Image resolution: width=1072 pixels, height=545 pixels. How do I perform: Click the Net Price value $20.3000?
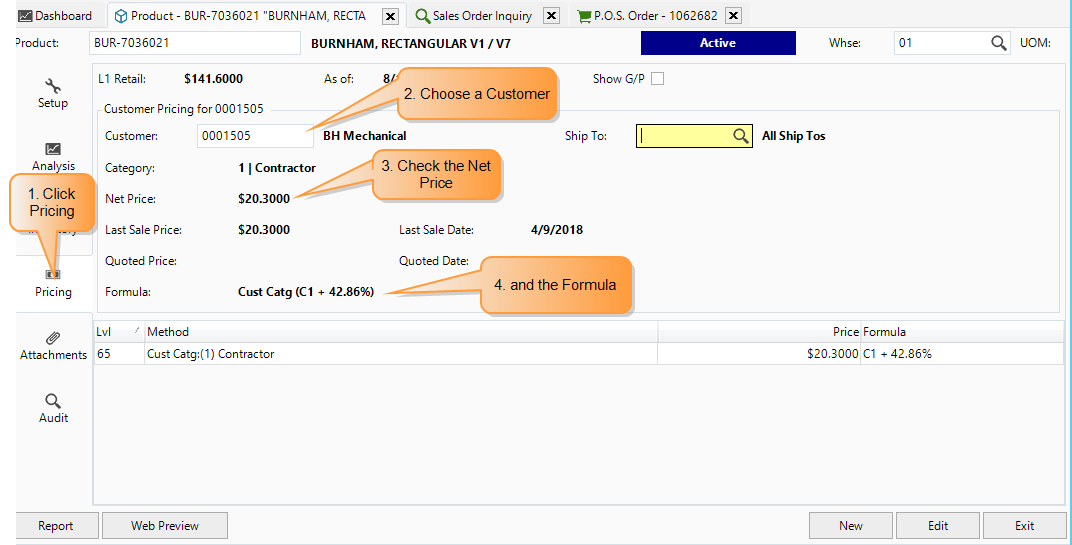click(264, 199)
